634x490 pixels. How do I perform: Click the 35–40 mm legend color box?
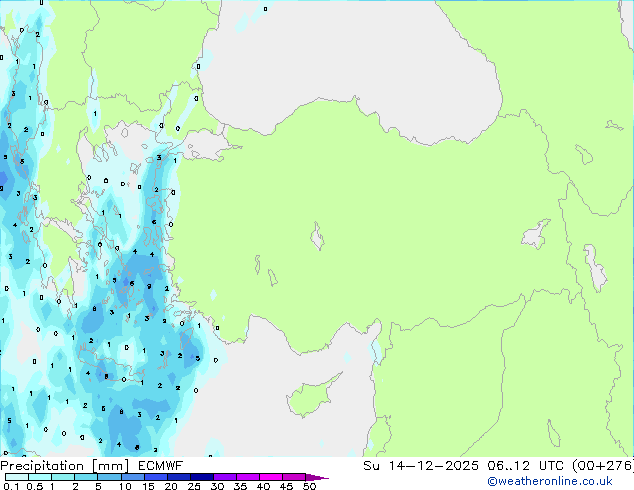(x=247, y=477)
